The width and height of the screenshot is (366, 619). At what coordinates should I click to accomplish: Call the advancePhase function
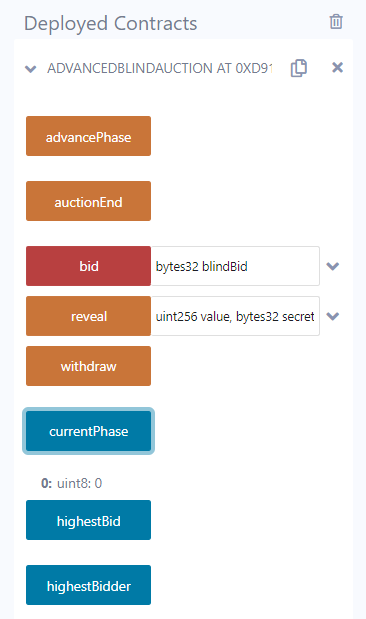pos(88,136)
